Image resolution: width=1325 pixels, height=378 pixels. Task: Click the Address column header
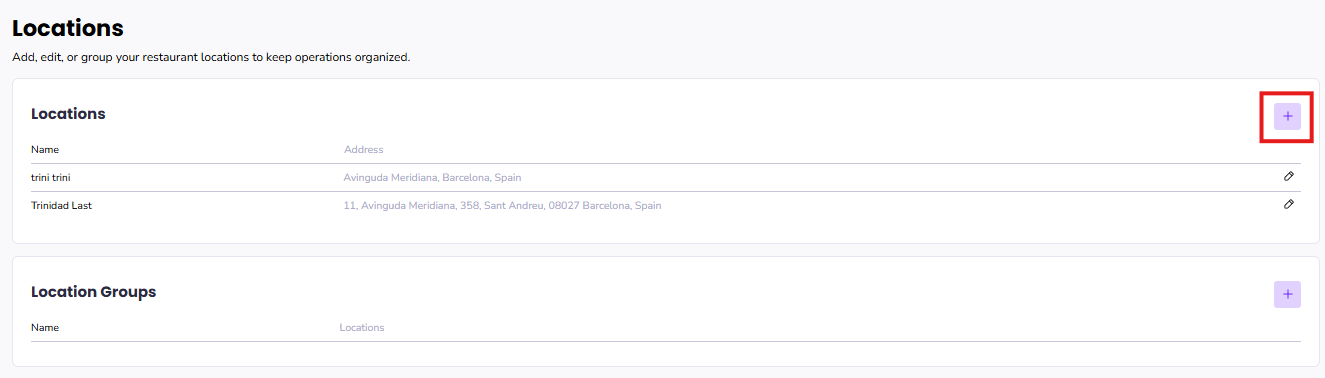coord(364,150)
